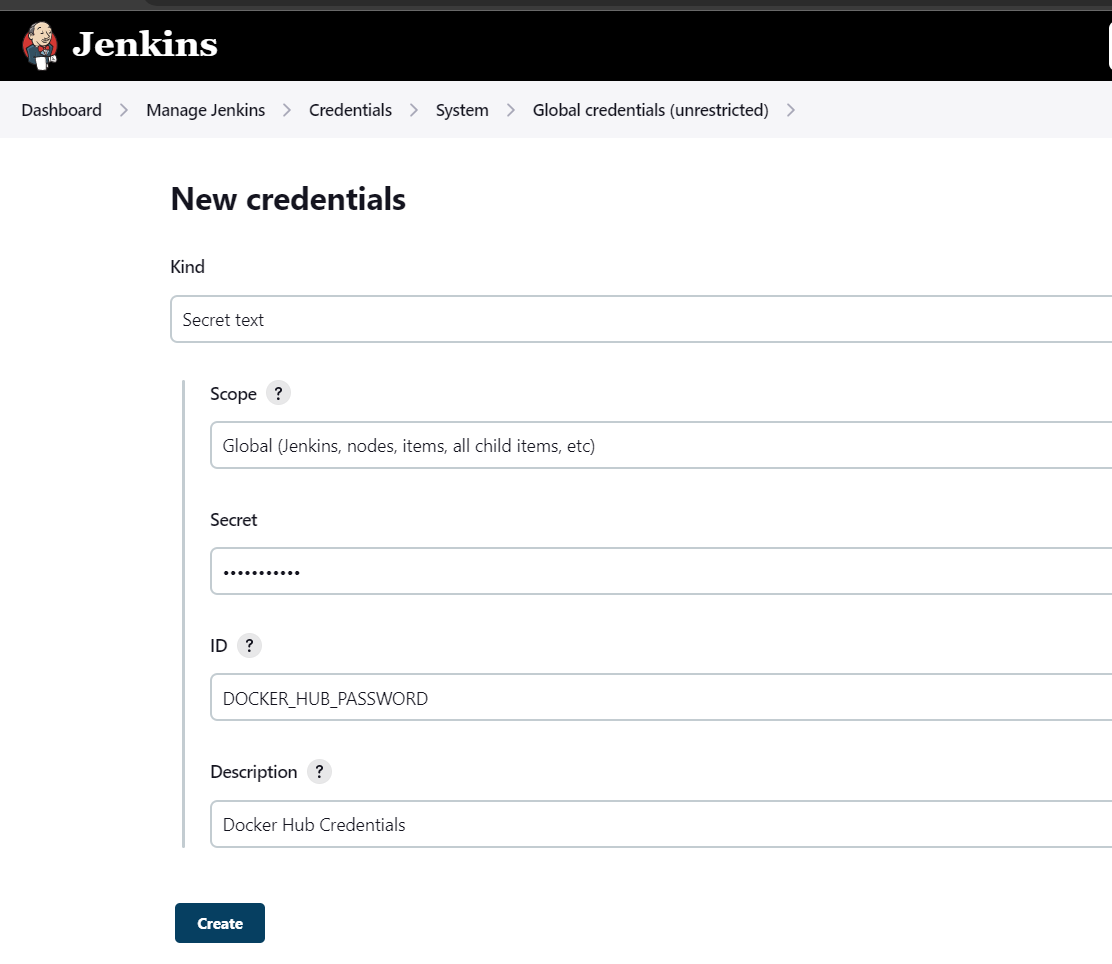Image resolution: width=1112 pixels, height=964 pixels.
Task: Click the Docker Hub Credentials description field
Action: (660, 823)
